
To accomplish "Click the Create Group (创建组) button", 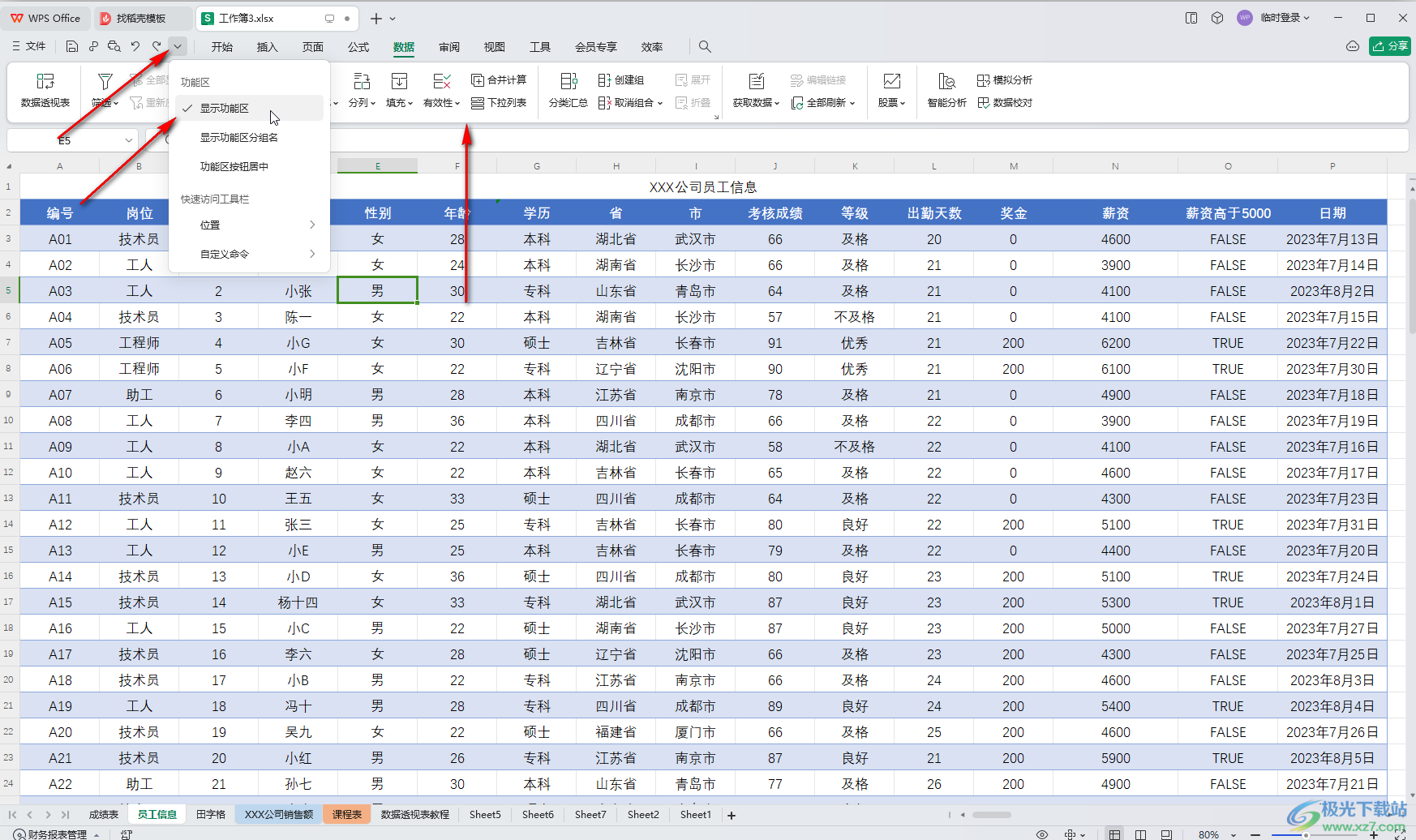I will coord(620,79).
